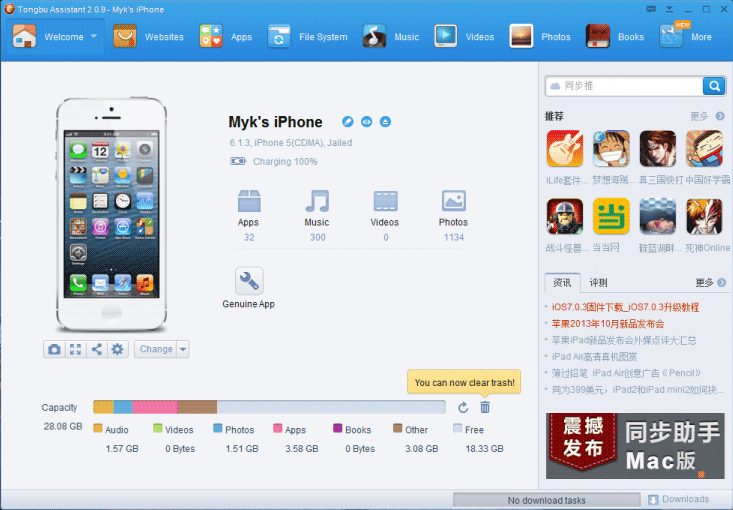This screenshot has height=510, width=733.
Task: Open the 碧蓝湖畔 app icon
Action: click(658, 216)
